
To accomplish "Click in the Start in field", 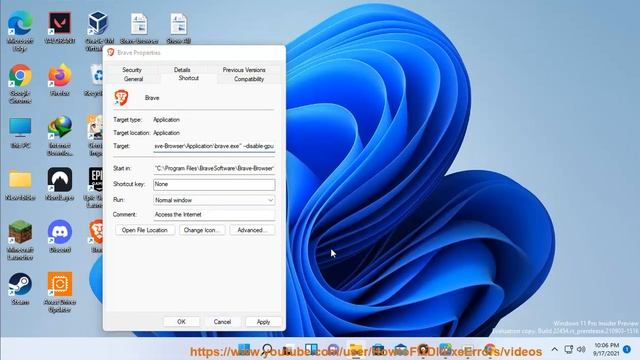I will coord(214,168).
